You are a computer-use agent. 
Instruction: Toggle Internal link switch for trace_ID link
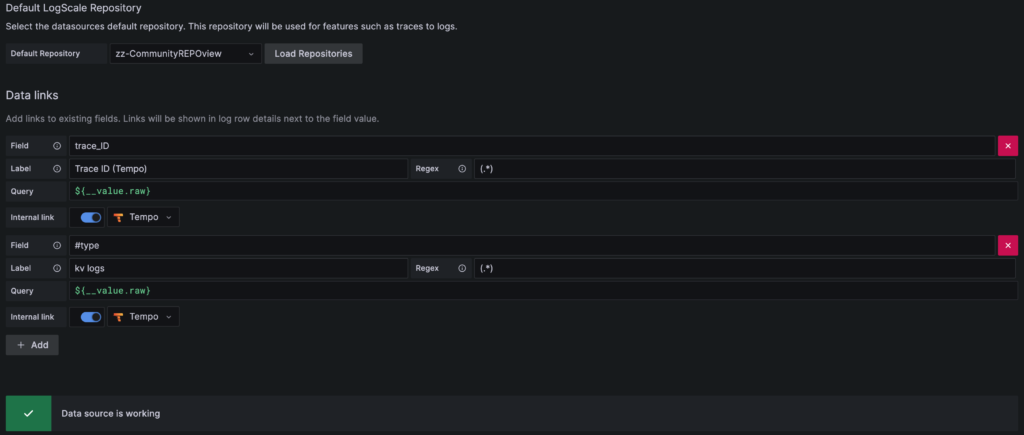91,218
